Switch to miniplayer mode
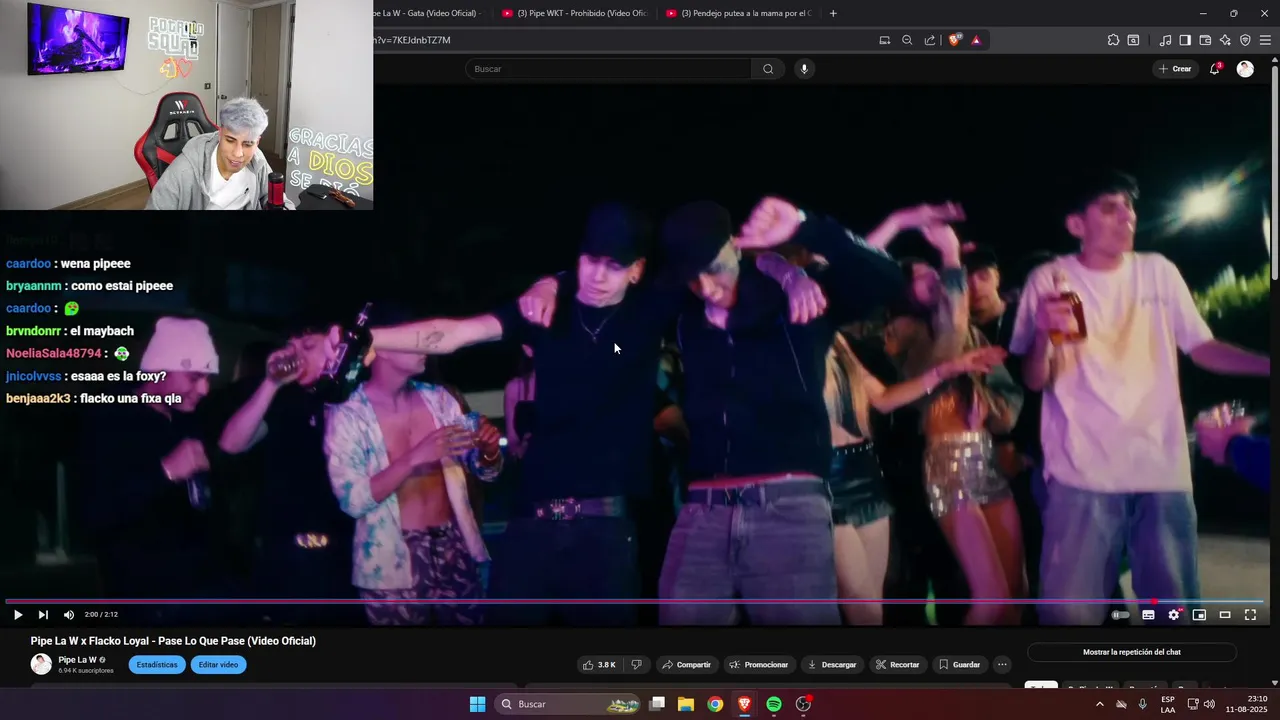1280x720 pixels. (x=1199, y=615)
